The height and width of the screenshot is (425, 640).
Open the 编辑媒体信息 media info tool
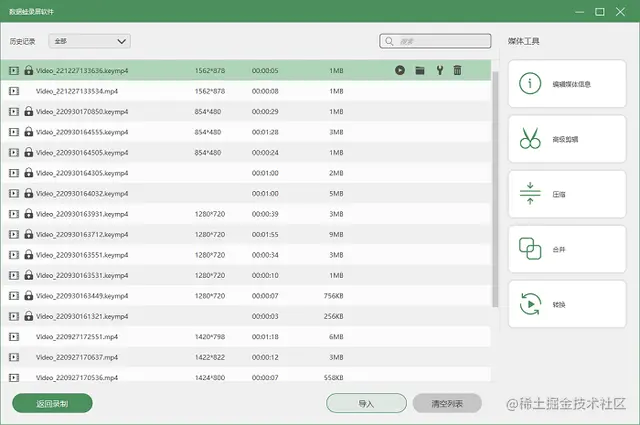(567, 84)
